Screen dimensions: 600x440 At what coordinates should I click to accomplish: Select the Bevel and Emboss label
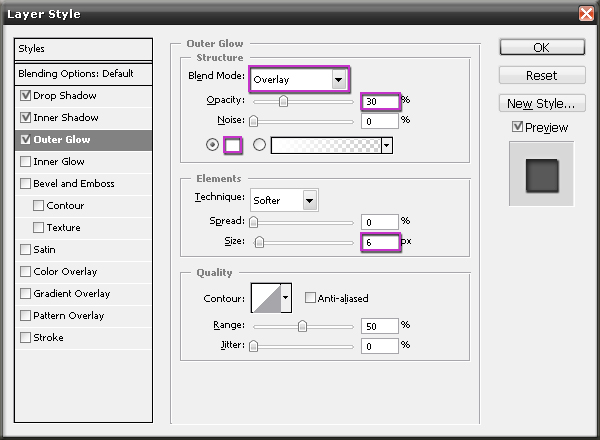(74, 184)
